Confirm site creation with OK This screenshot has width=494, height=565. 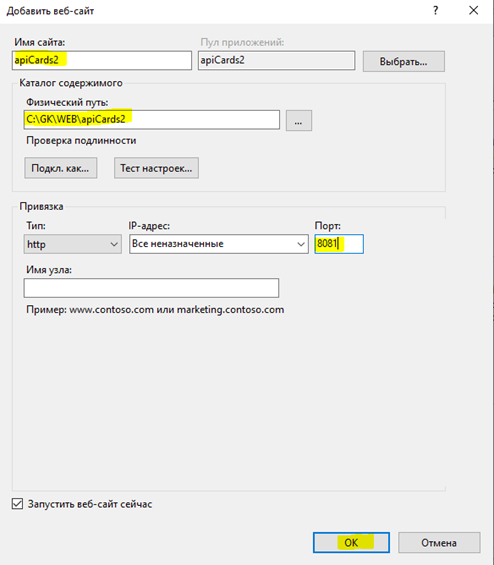351,542
